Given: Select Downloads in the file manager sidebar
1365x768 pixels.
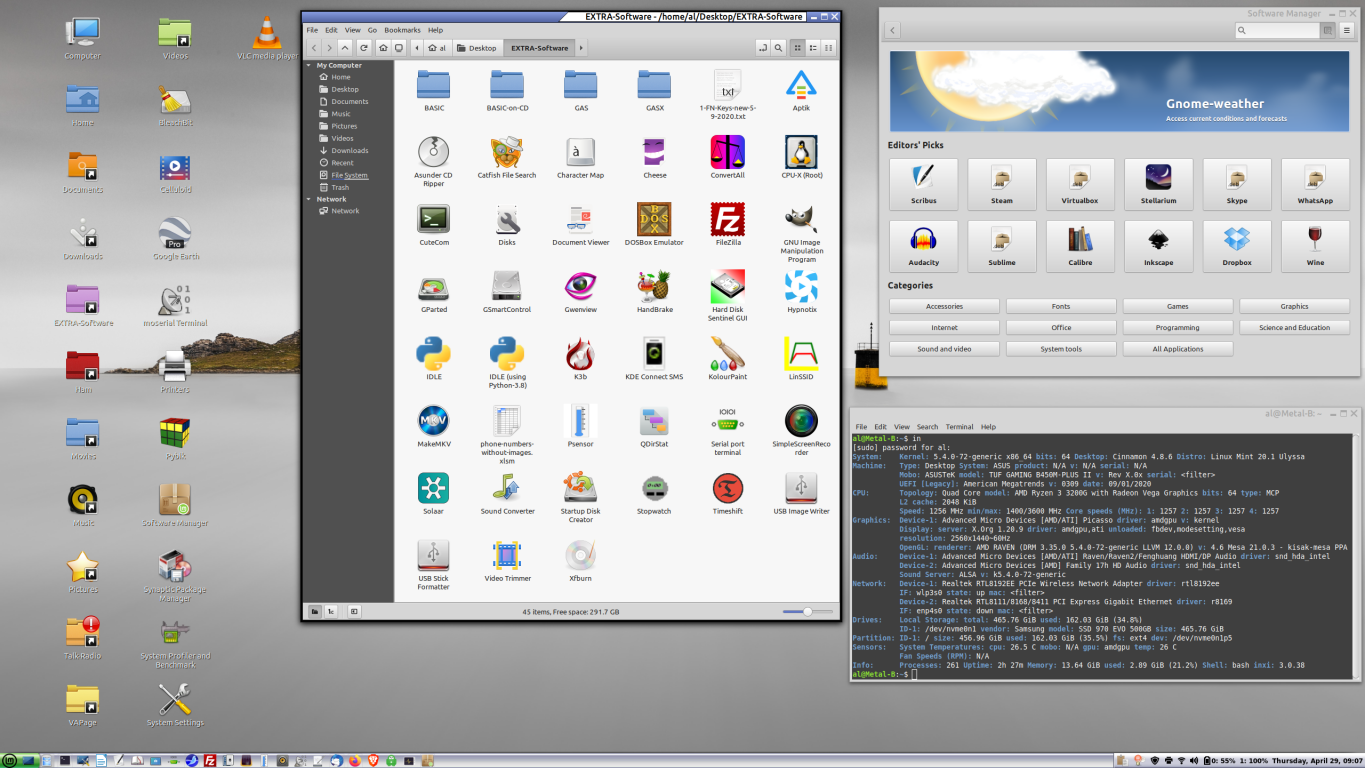Looking at the screenshot, I should pos(349,150).
